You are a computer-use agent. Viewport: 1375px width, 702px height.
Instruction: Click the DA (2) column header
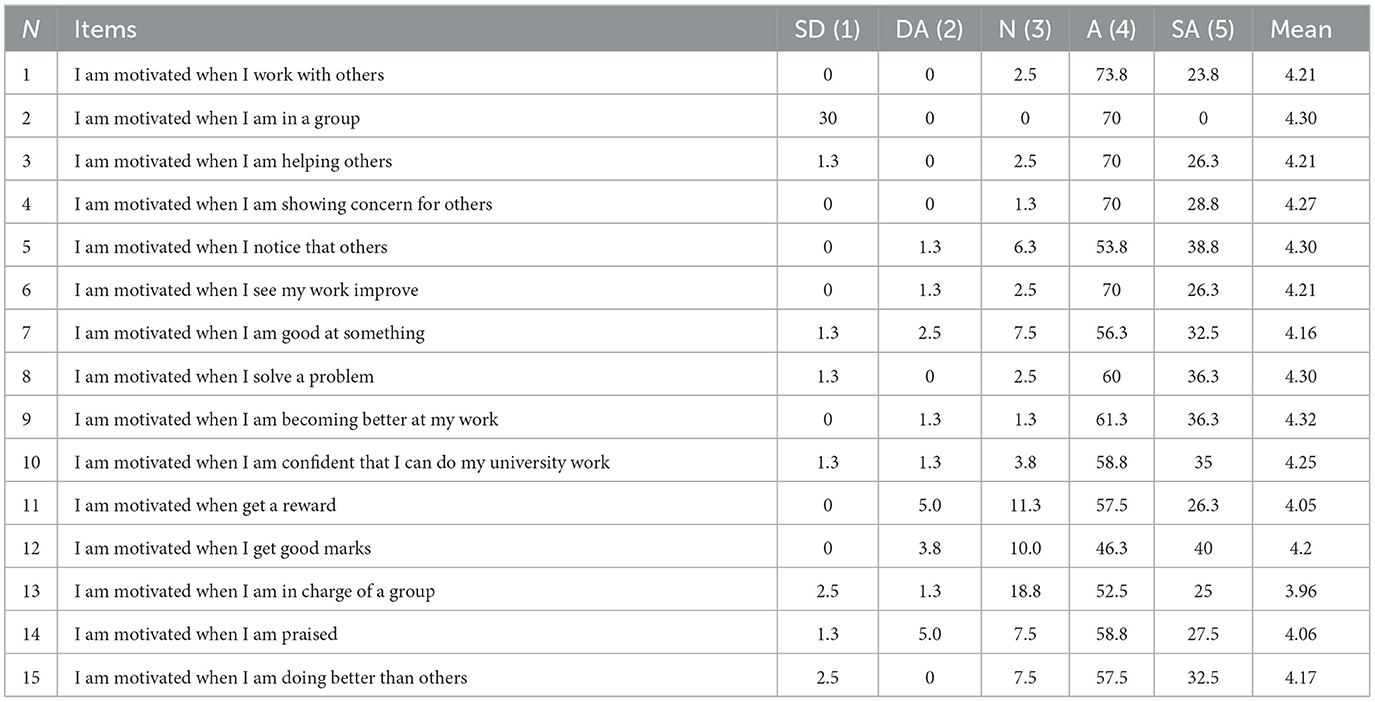(x=929, y=29)
